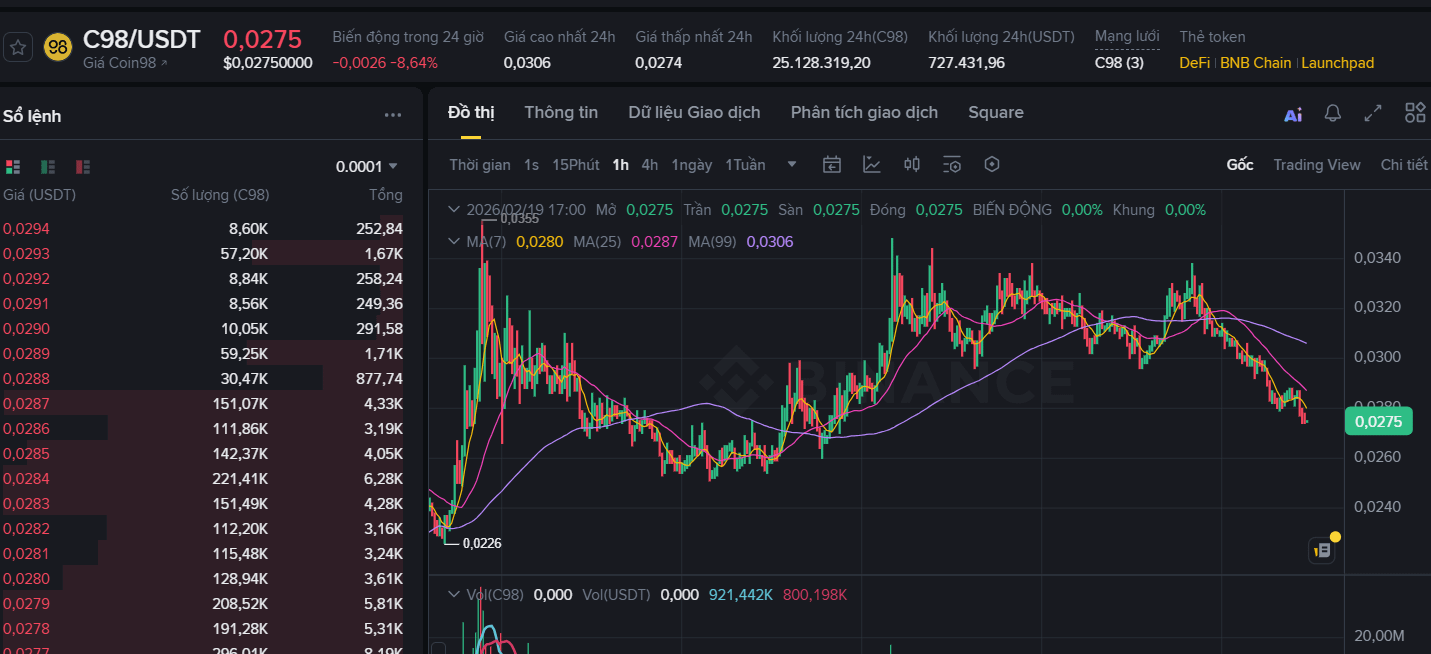Screen dimensions: 1431x654
Task: Click the chart low marker 0,0226
Action: [482, 543]
